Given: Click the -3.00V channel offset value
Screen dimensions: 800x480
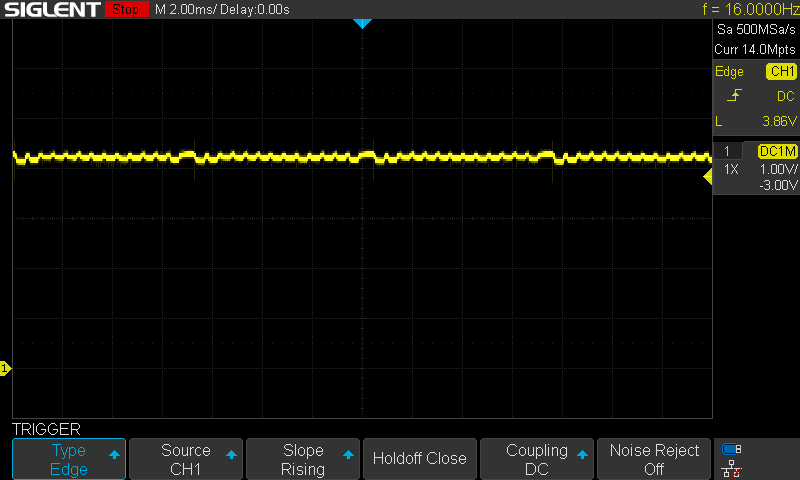Looking at the screenshot, I should coord(778,185).
